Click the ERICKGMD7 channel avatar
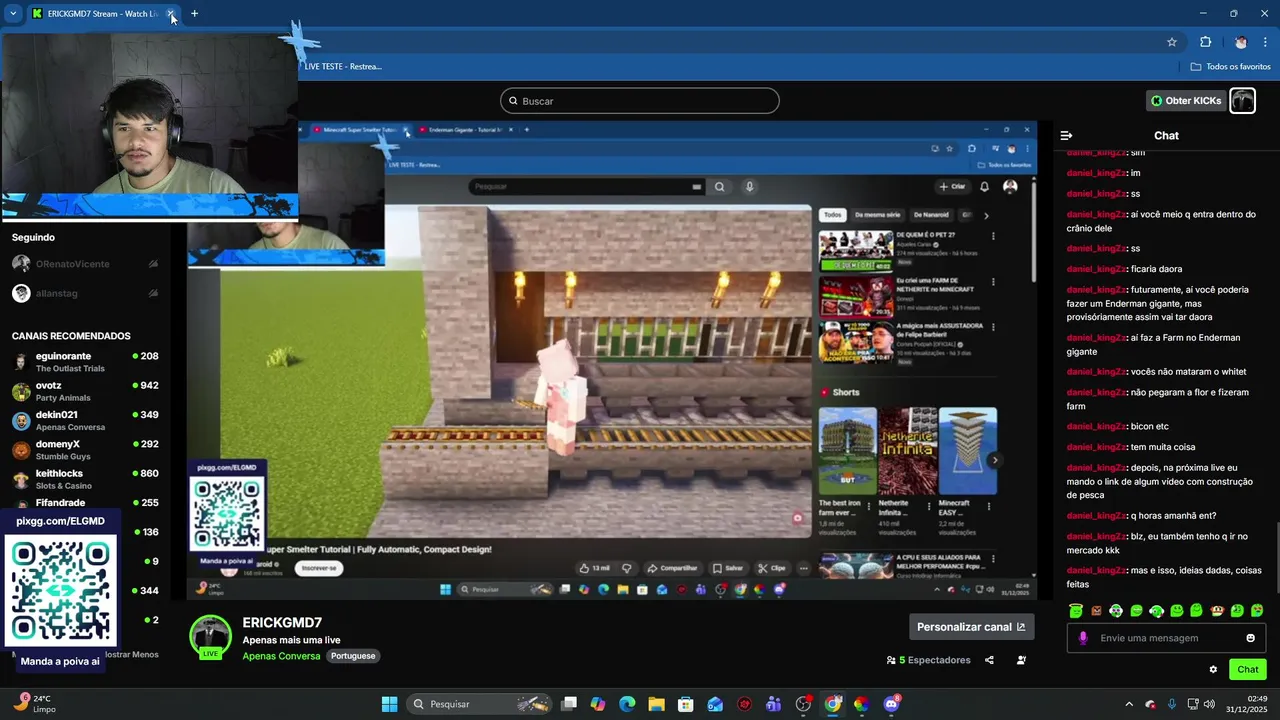Image resolution: width=1280 pixels, height=720 pixels. pyautogui.click(x=211, y=637)
